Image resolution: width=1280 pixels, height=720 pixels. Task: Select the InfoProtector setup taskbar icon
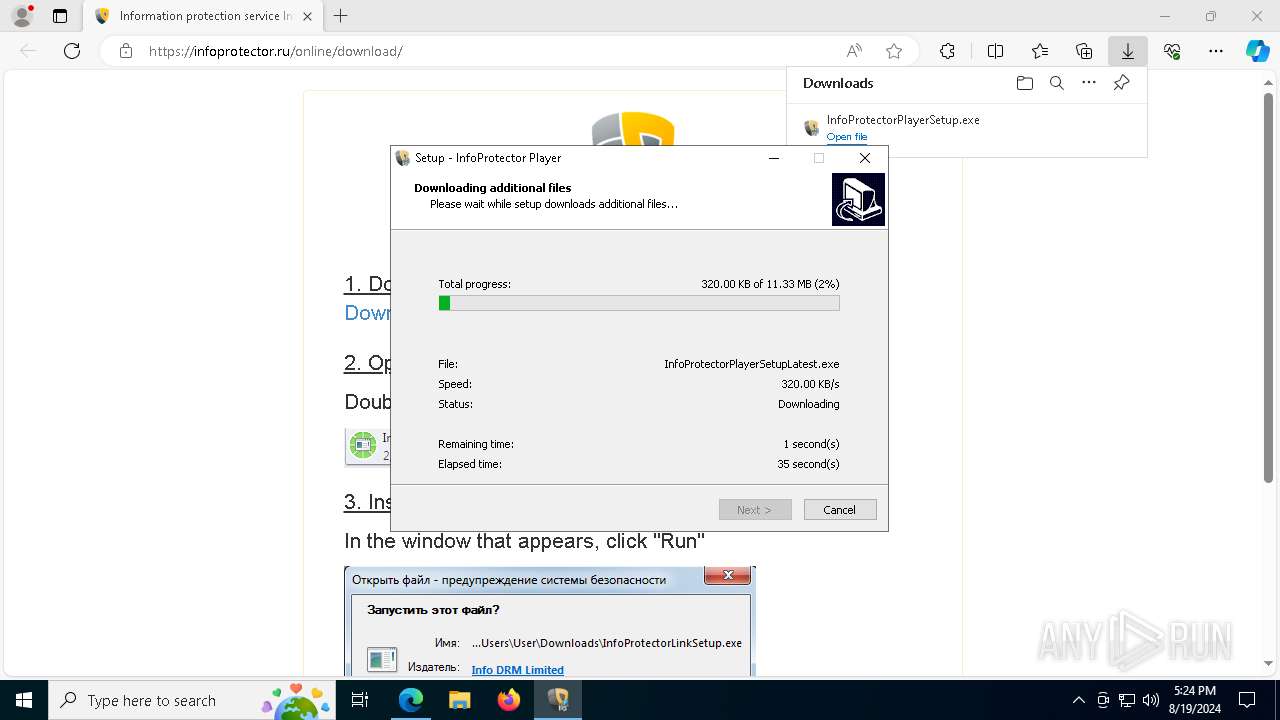(x=557, y=700)
